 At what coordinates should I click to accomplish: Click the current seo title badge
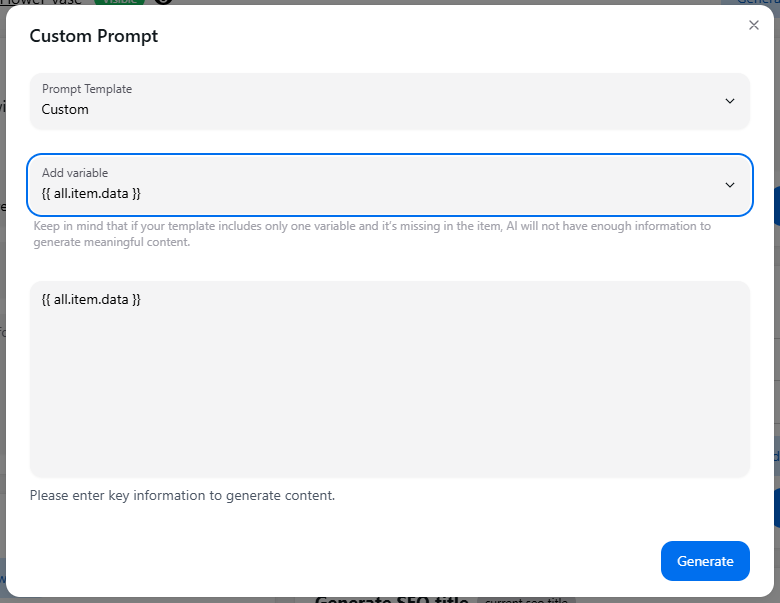click(526, 600)
